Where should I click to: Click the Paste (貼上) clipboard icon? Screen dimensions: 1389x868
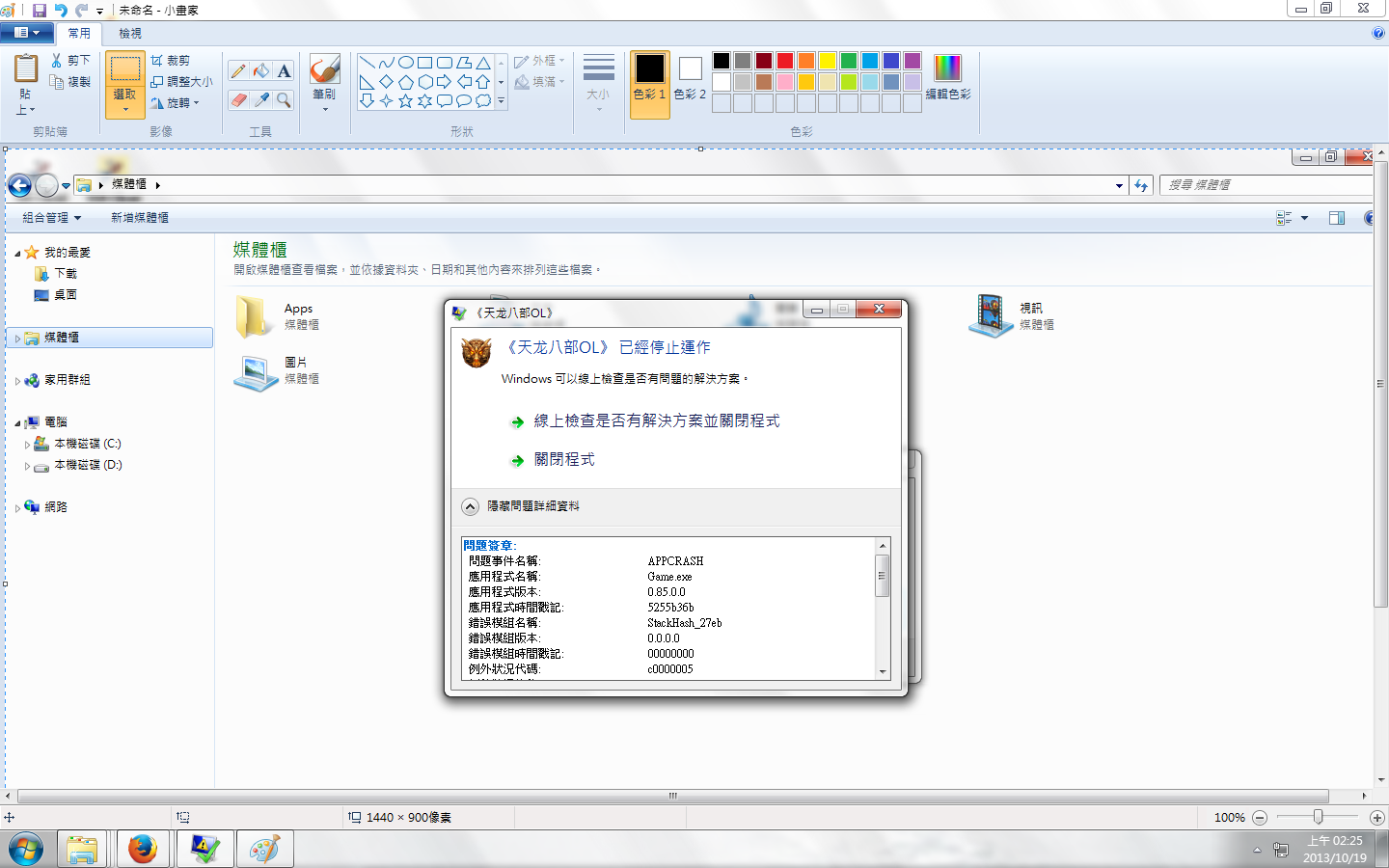point(25,69)
